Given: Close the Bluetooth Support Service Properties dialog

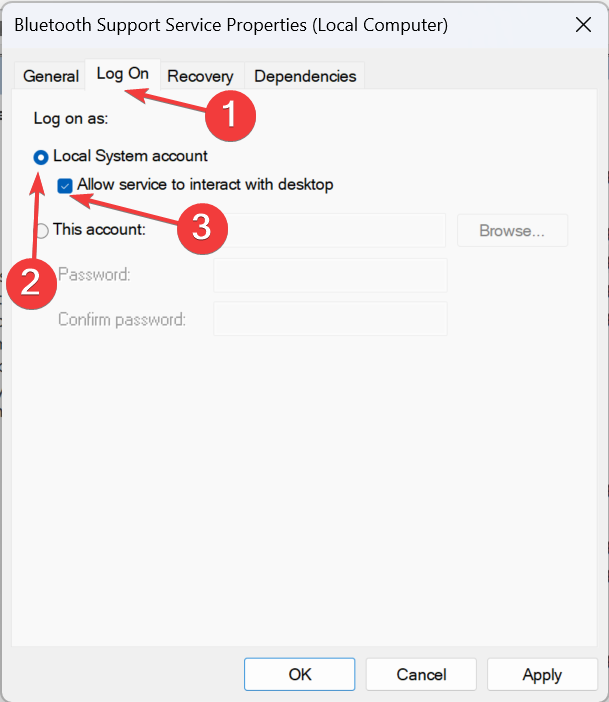Looking at the screenshot, I should [583, 25].
